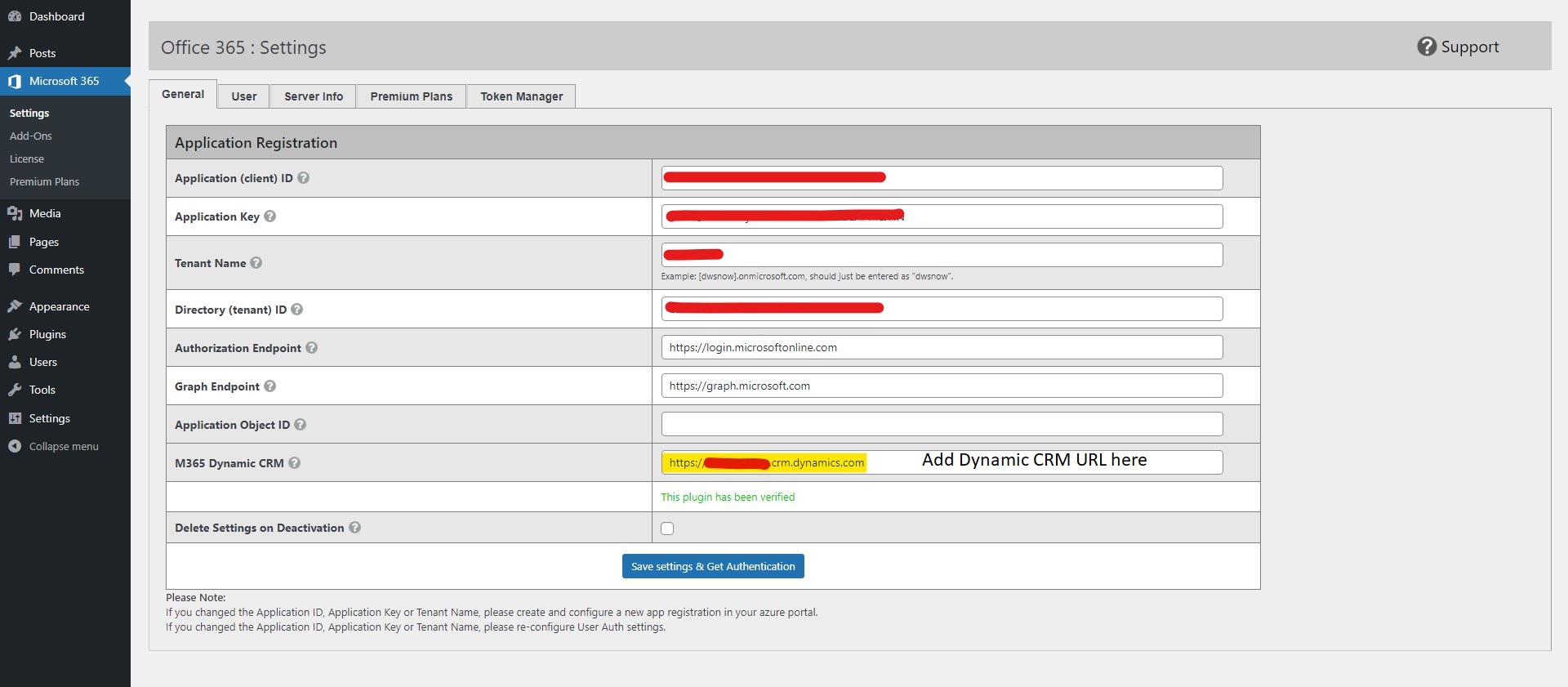
Task: Open the Token Manager tab
Action: 522,96
